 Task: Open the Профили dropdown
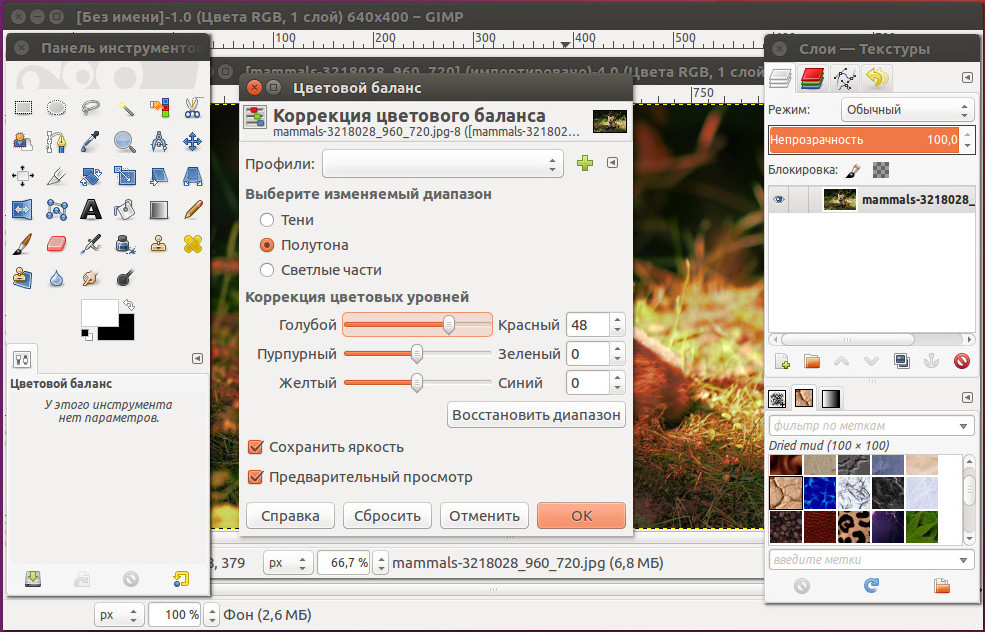442,163
